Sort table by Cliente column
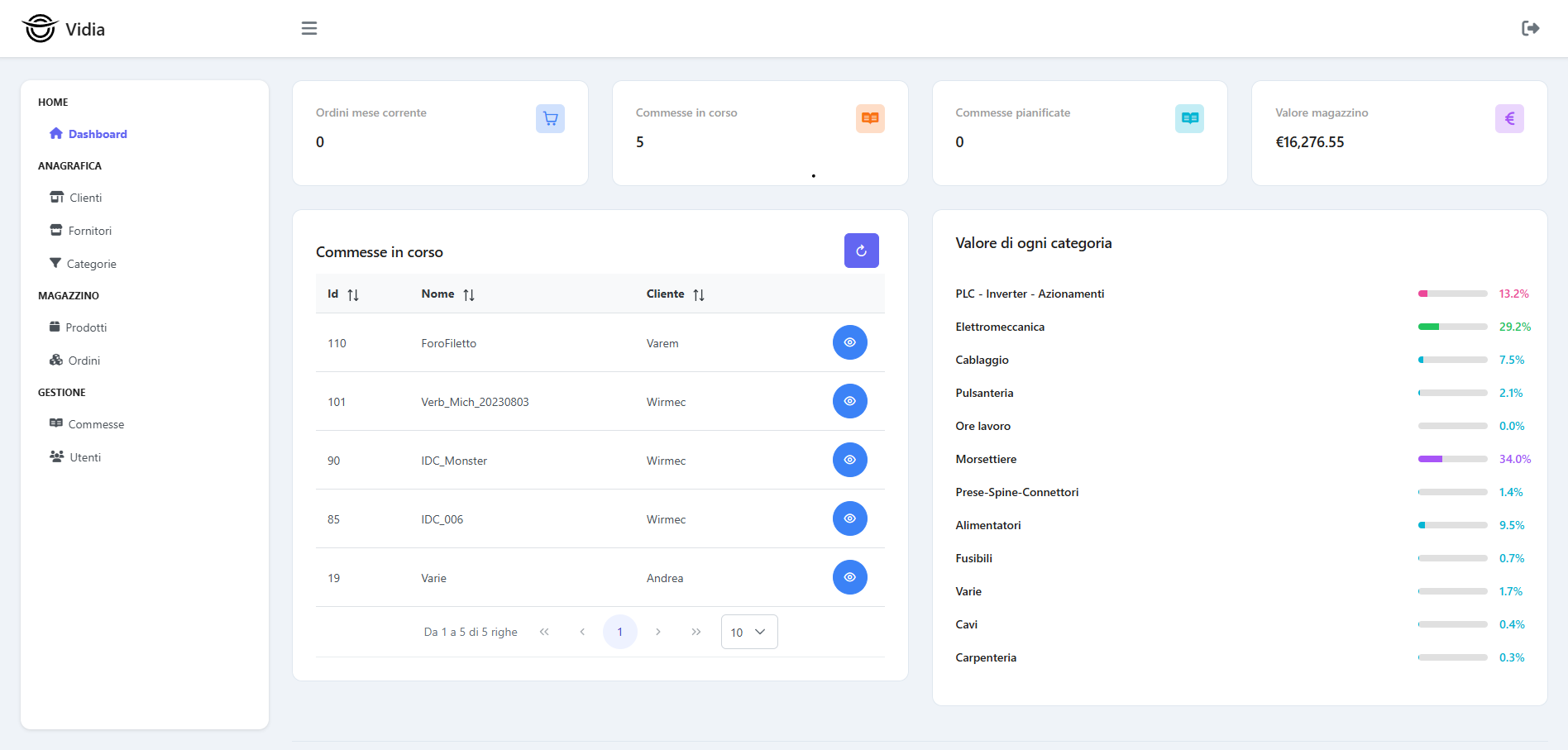The image size is (1568, 750). pos(699,295)
